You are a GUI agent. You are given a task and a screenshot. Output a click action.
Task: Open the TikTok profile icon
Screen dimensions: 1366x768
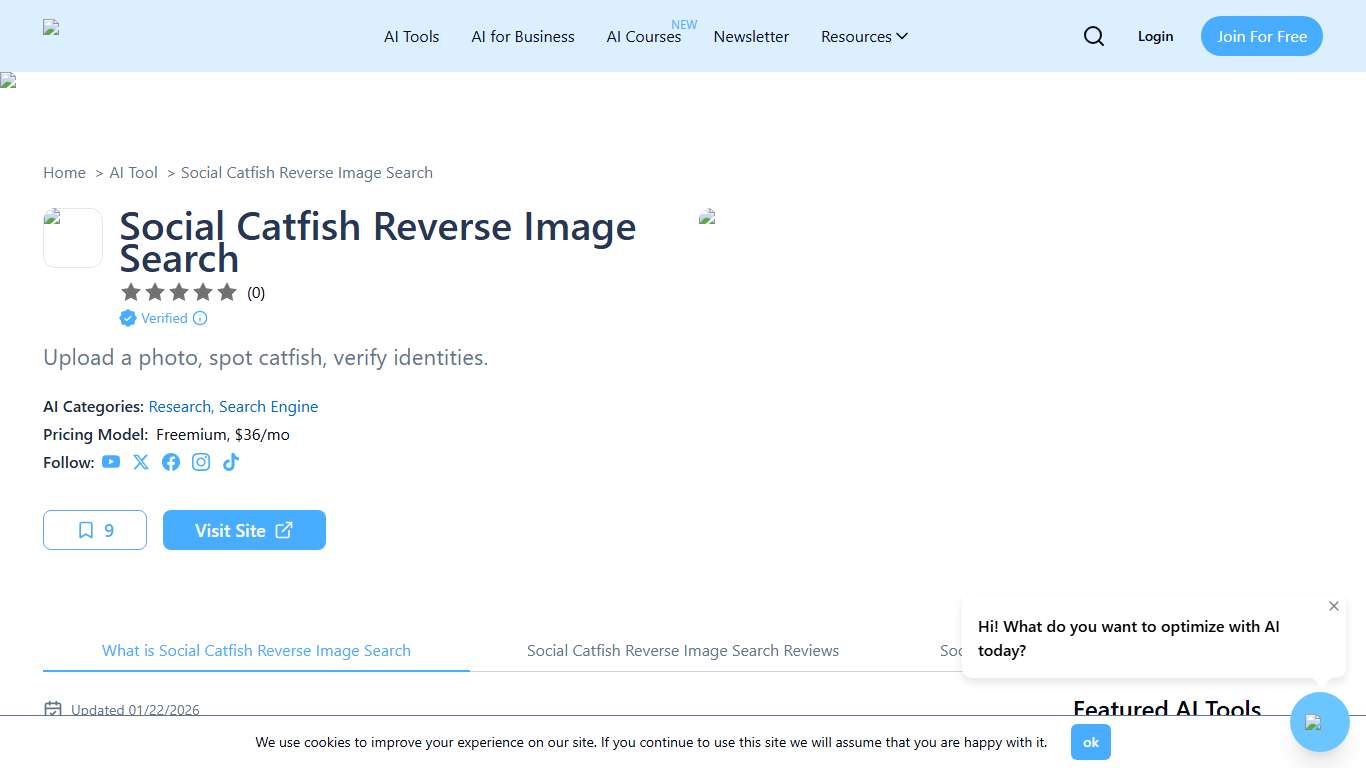point(231,462)
